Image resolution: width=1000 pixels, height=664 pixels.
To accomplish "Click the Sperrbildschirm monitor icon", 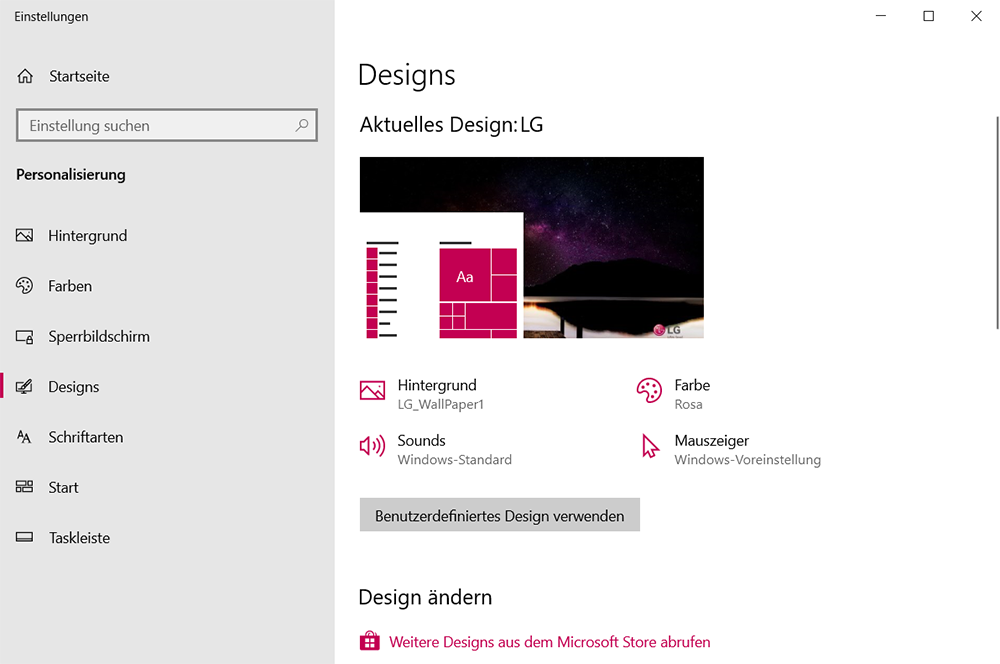I will pos(25,337).
